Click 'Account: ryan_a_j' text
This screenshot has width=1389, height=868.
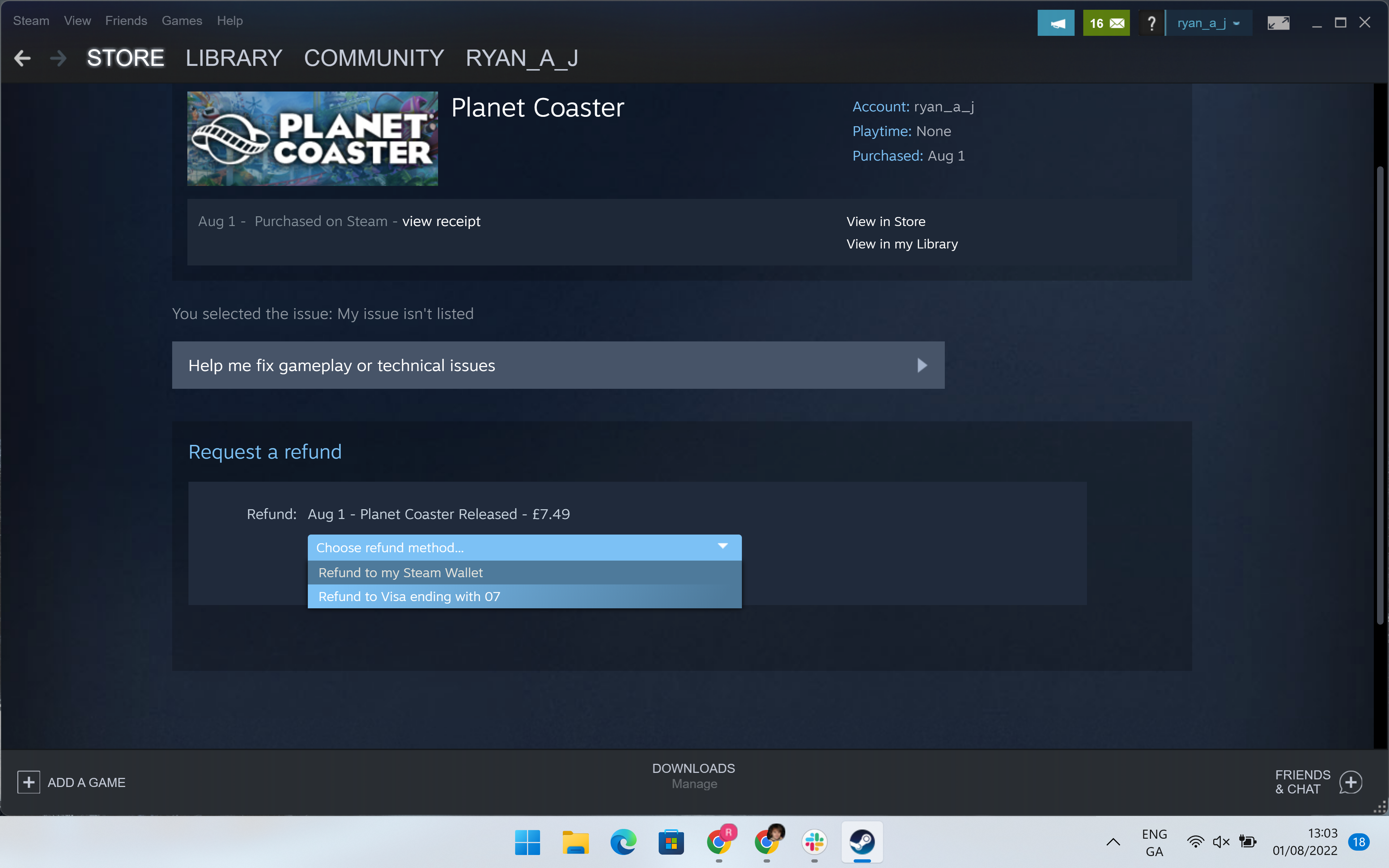coord(913,107)
